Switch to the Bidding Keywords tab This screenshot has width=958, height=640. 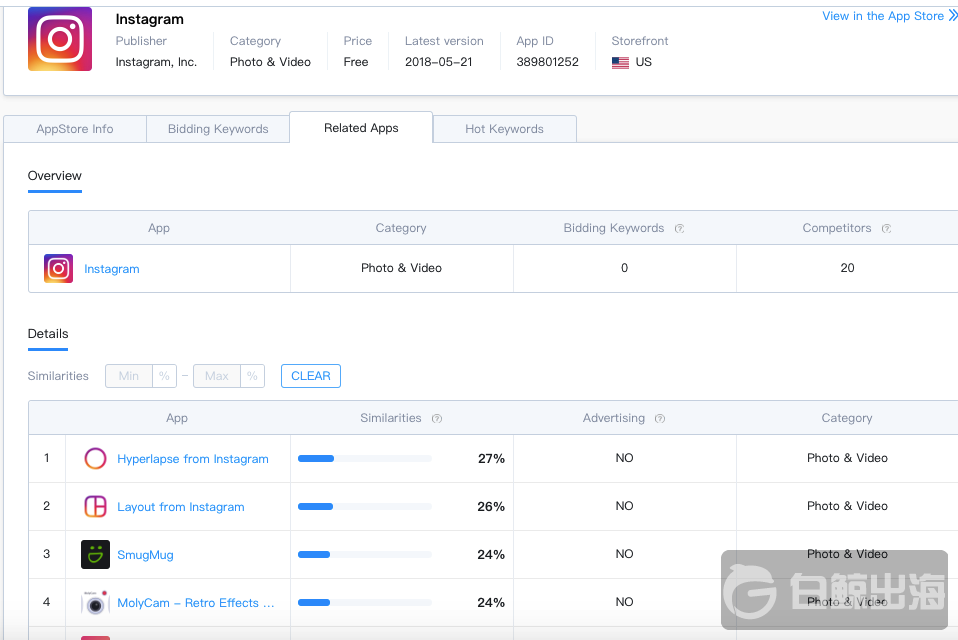point(218,129)
